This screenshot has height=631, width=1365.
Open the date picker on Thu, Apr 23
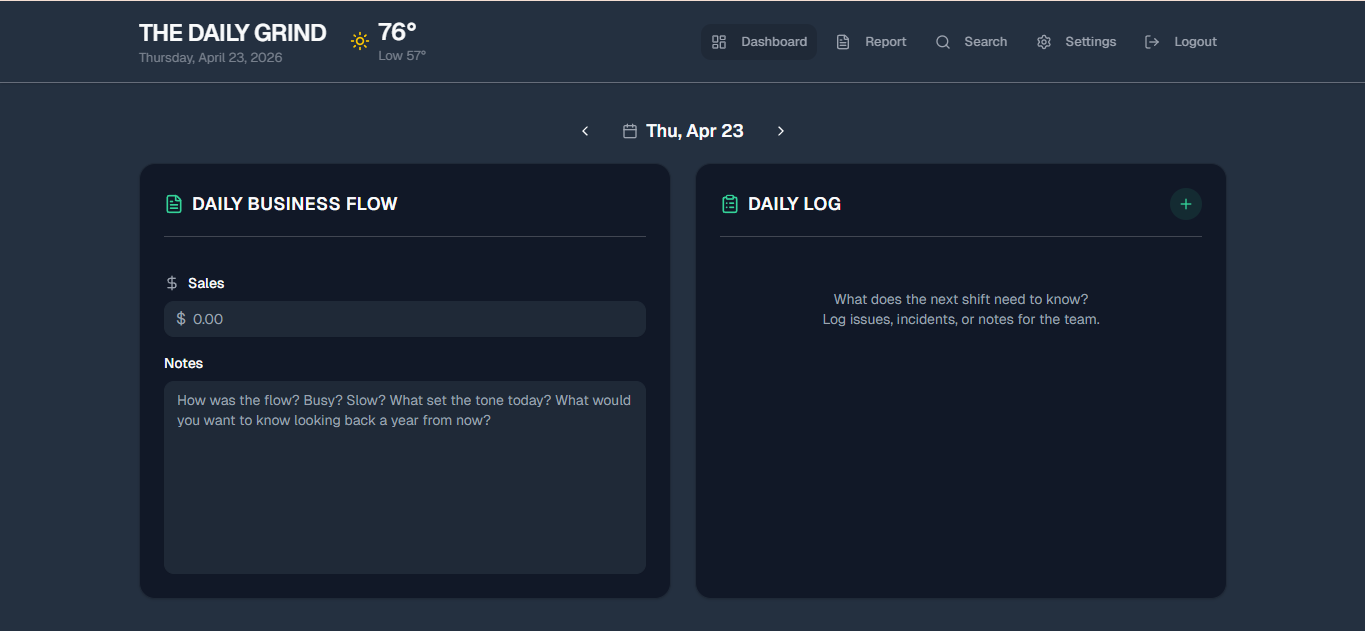coord(695,130)
